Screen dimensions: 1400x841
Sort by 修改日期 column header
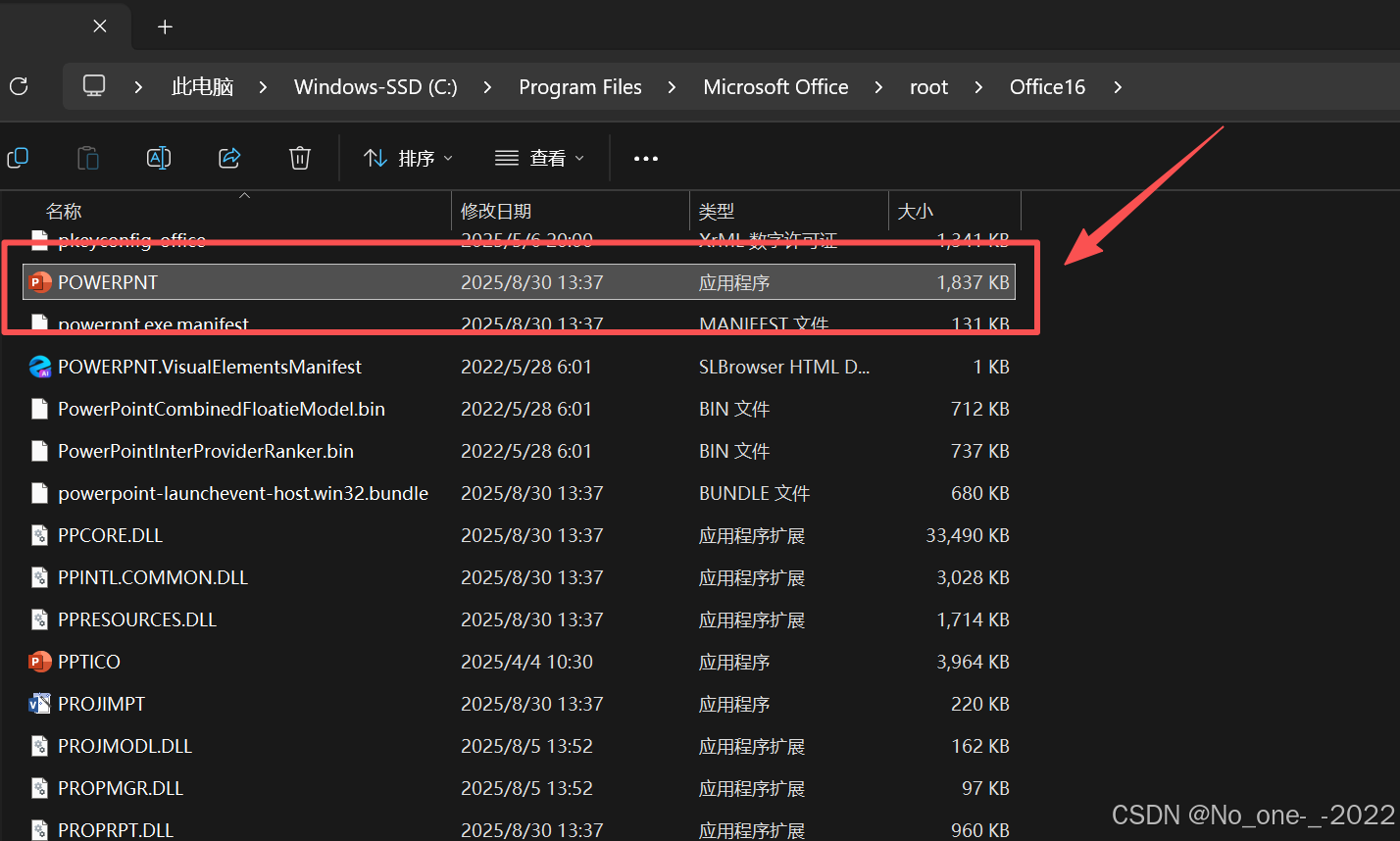point(496,211)
